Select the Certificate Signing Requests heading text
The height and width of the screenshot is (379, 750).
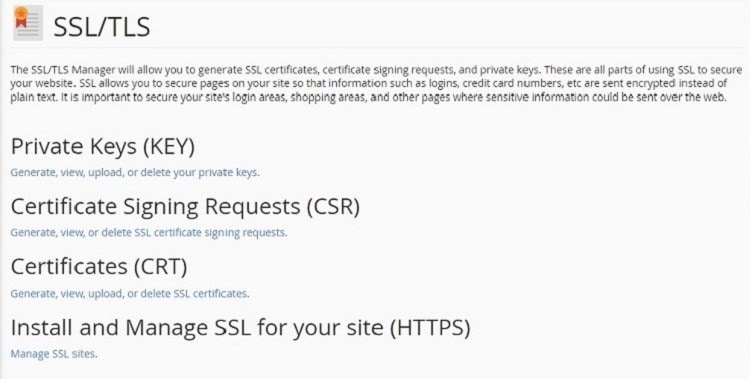[x=155, y=207]
